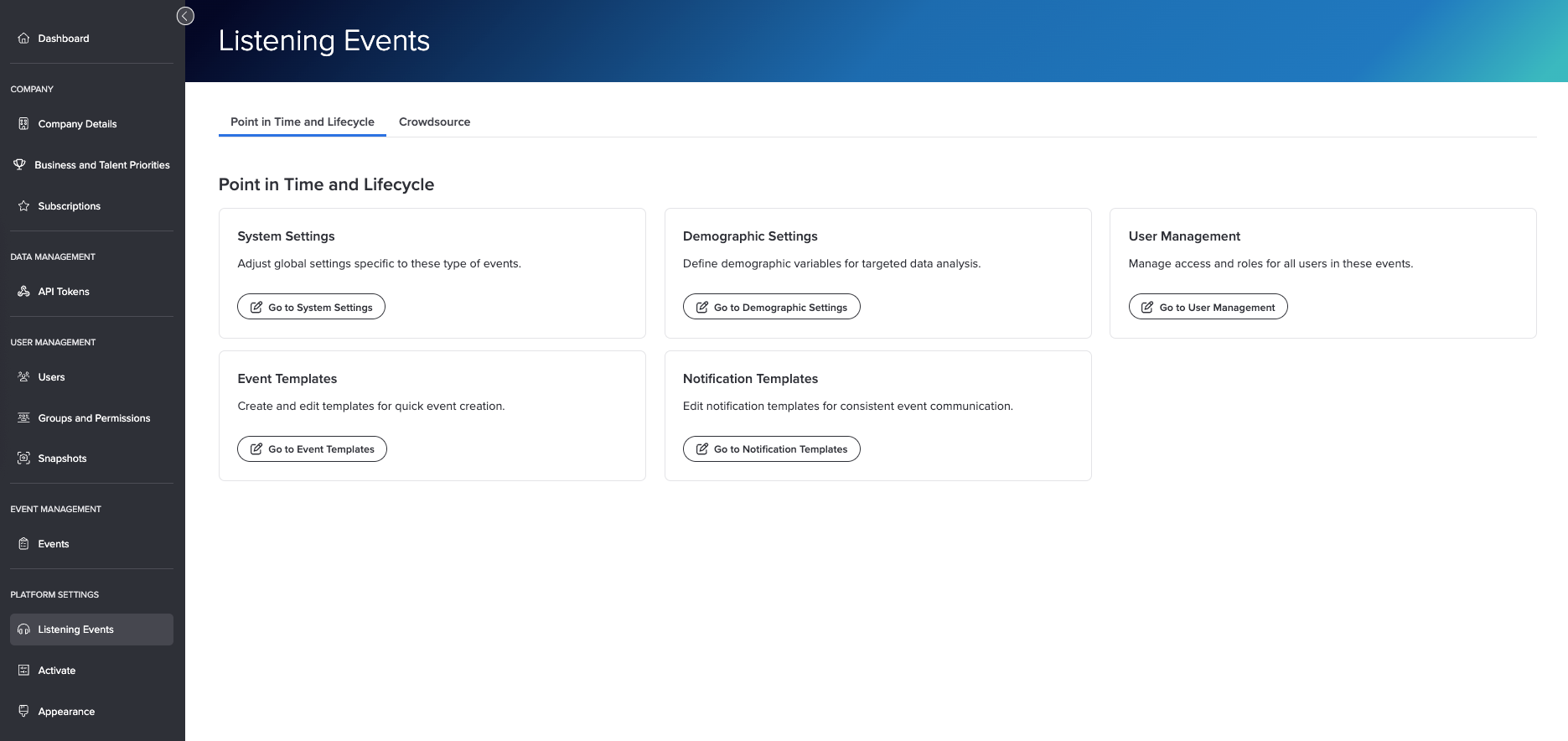Screen dimensions: 1568x741
Task: Click the Dashboard home icon
Action: (23, 39)
